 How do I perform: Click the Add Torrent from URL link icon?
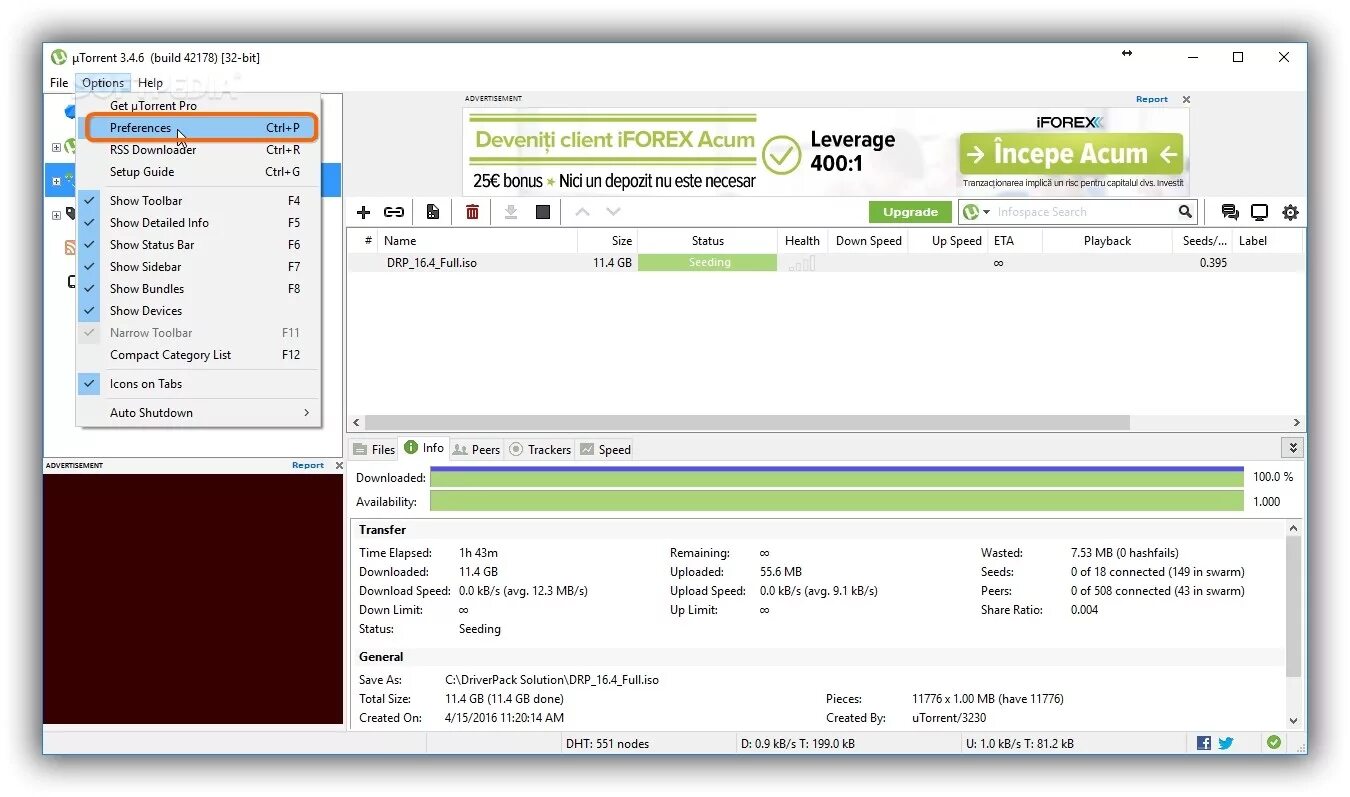click(x=394, y=212)
